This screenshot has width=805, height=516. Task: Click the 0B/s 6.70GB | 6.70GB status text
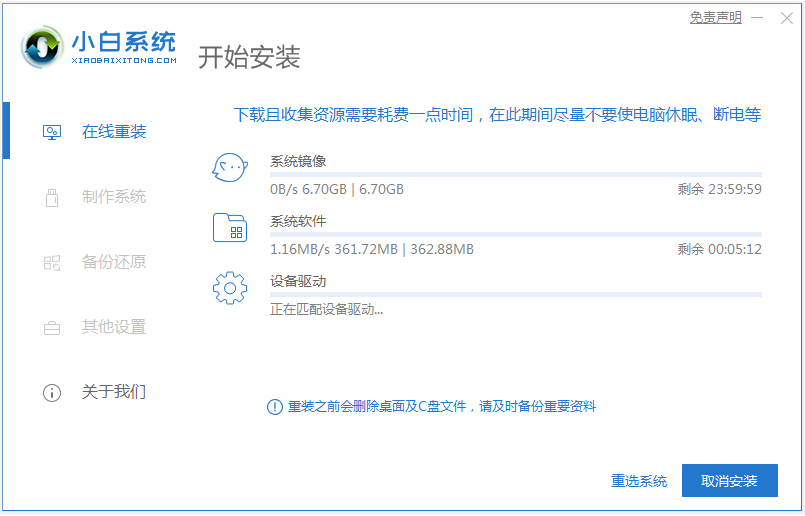coord(337,189)
